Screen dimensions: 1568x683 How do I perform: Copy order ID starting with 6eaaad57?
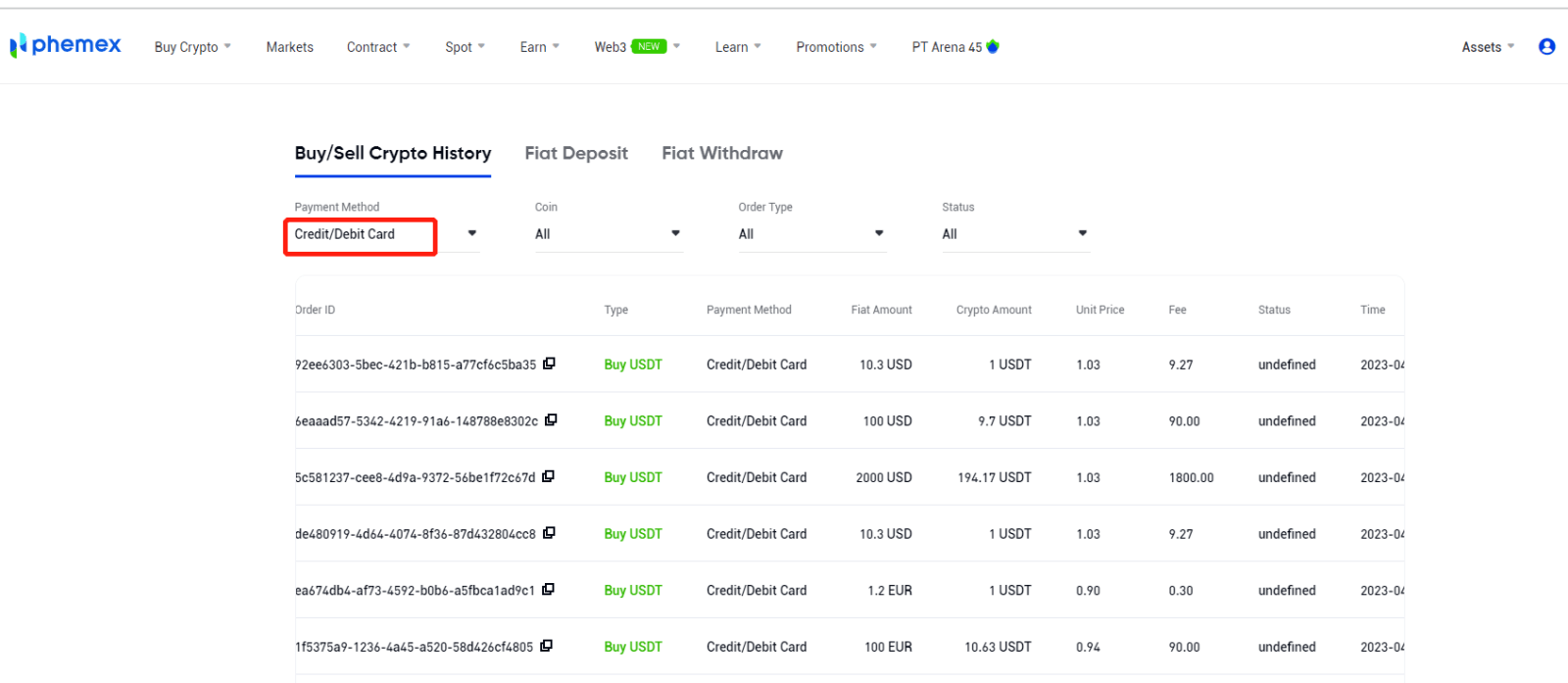pyautogui.click(x=551, y=420)
